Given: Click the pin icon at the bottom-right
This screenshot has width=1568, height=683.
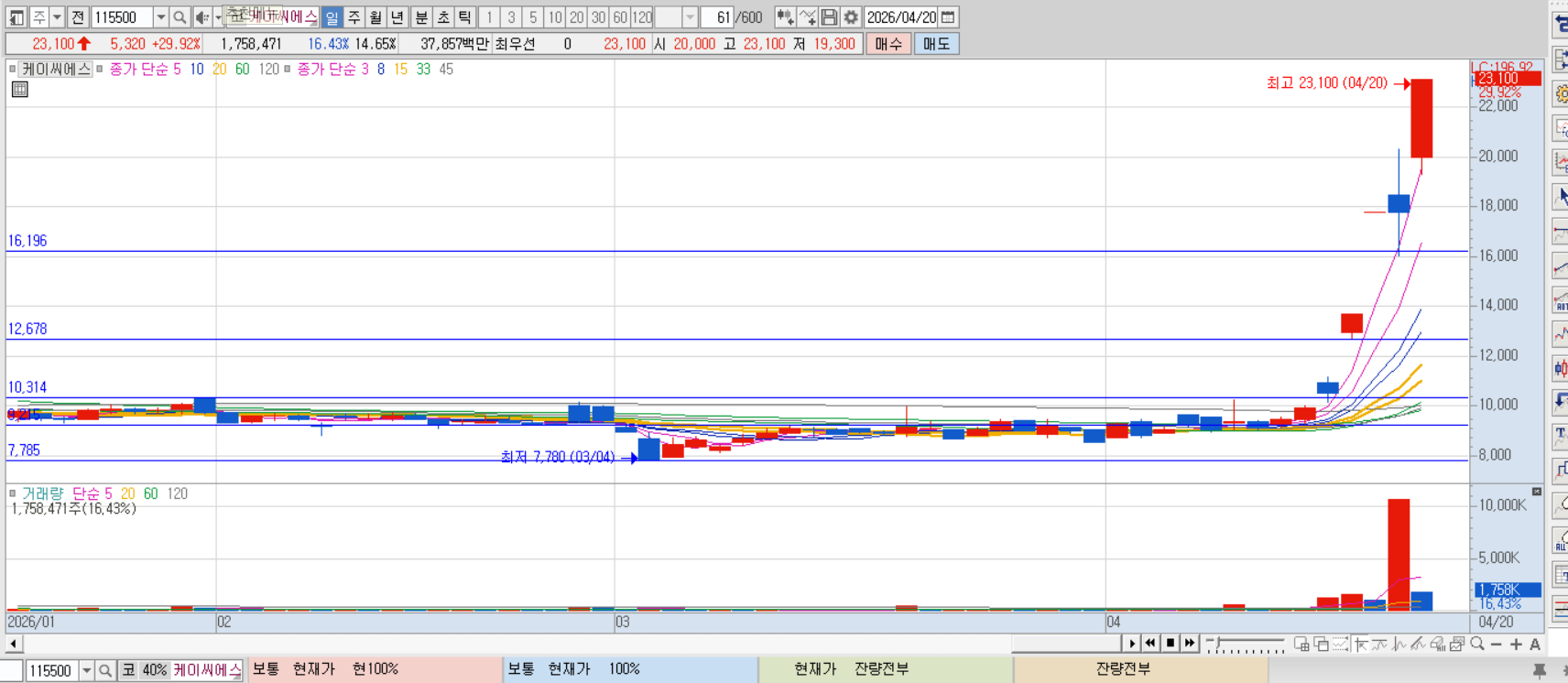Looking at the screenshot, I should click(1540, 671).
